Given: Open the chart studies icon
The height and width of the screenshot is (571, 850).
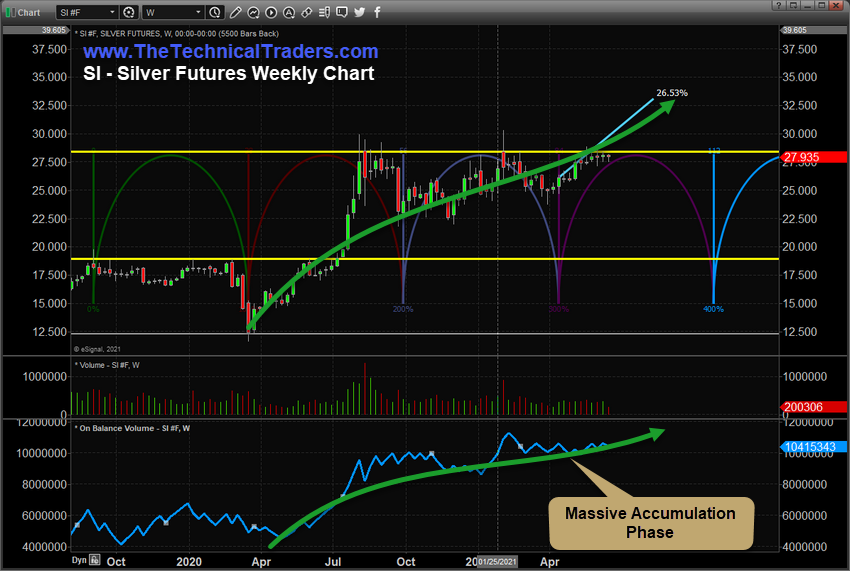Looking at the screenshot, I should point(253,12).
